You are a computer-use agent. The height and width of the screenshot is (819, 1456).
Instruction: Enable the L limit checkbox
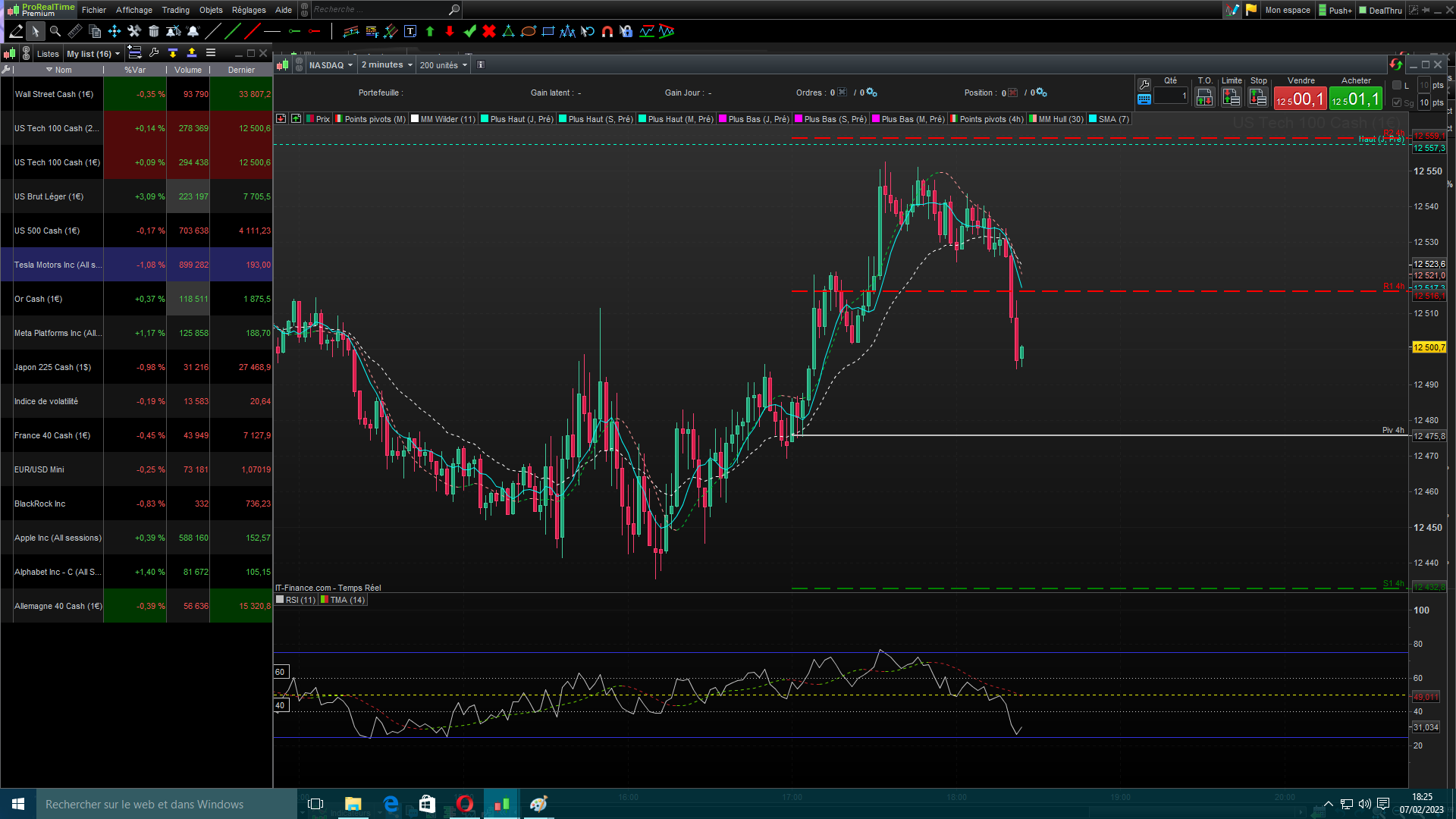[1397, 86]
